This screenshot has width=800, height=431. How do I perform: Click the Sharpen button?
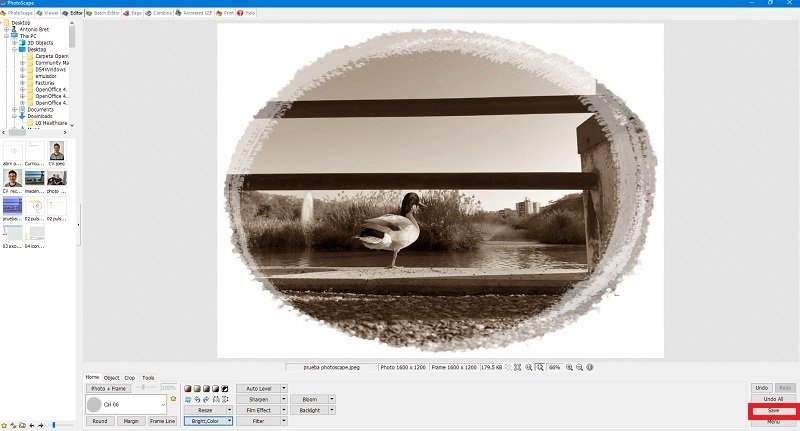click(x=259, y=399)
